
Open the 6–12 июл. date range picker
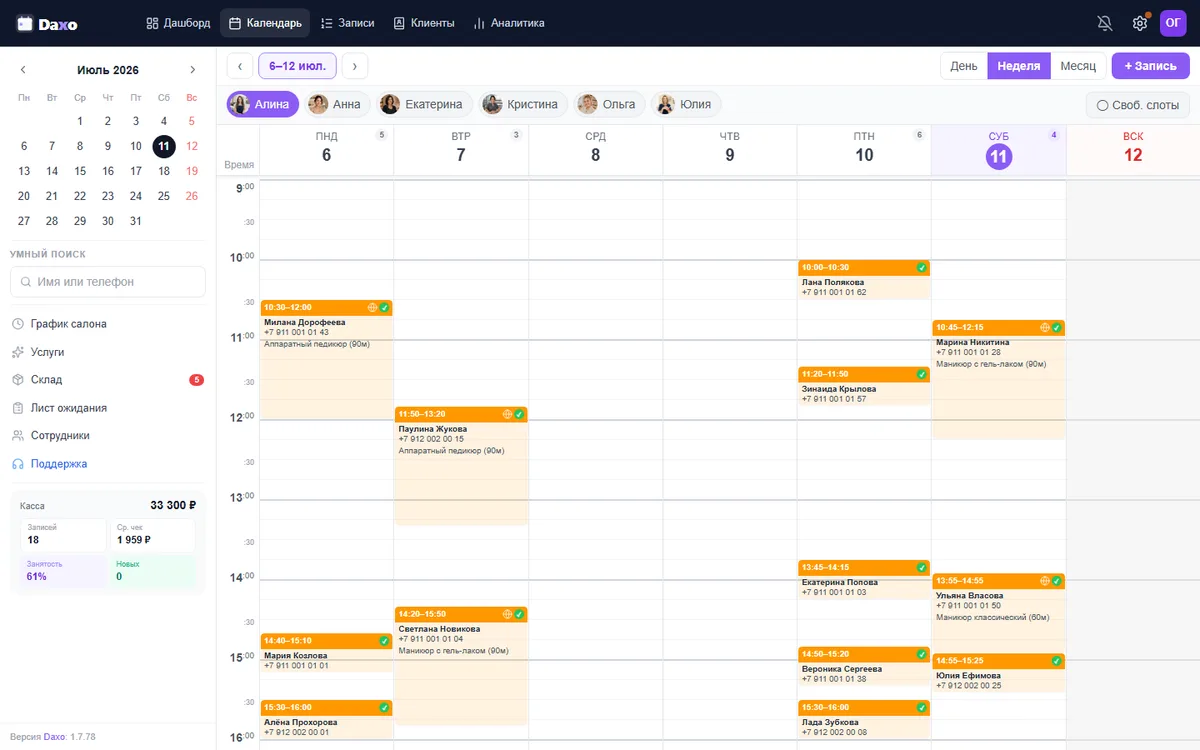297,66
